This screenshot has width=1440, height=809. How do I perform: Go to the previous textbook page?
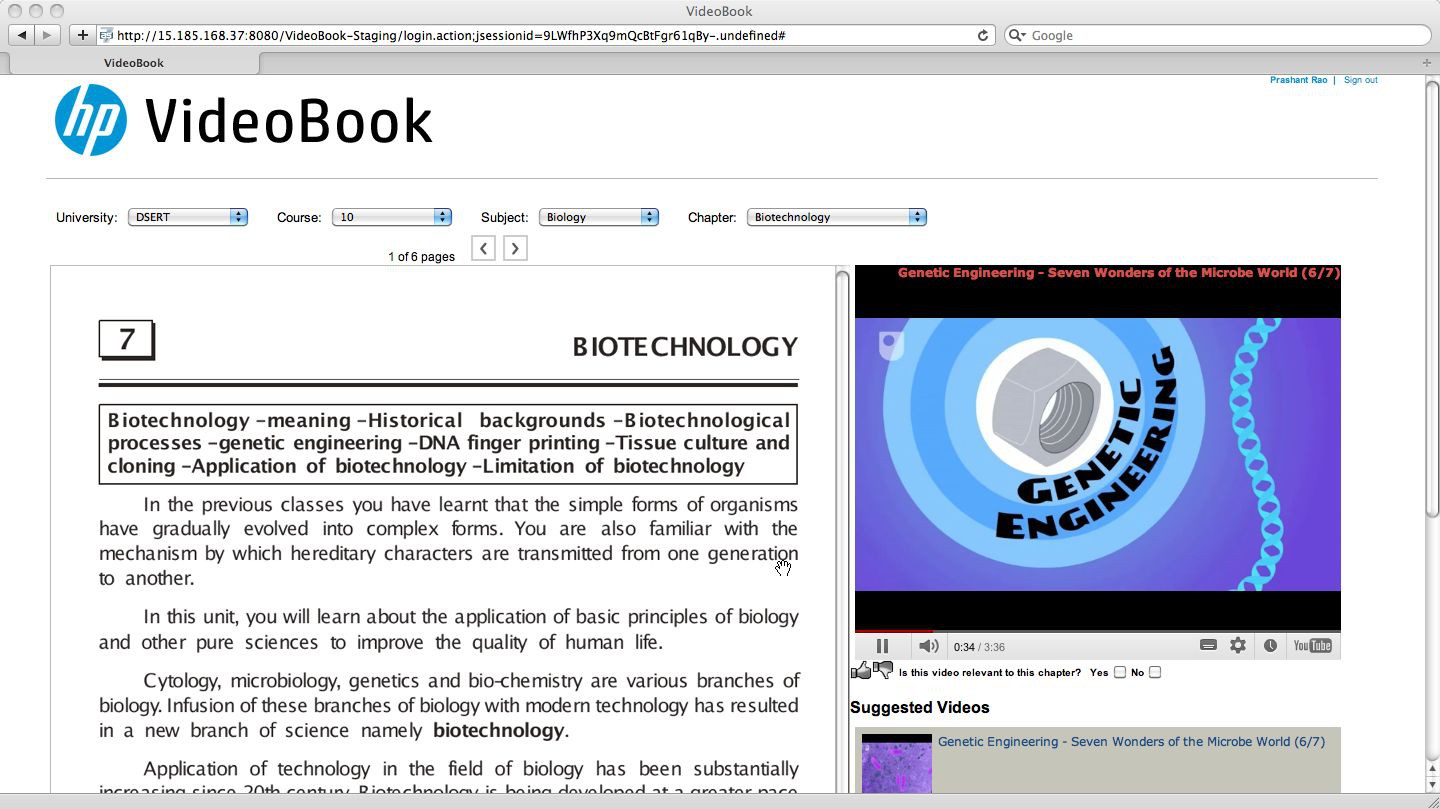point(483,248)
